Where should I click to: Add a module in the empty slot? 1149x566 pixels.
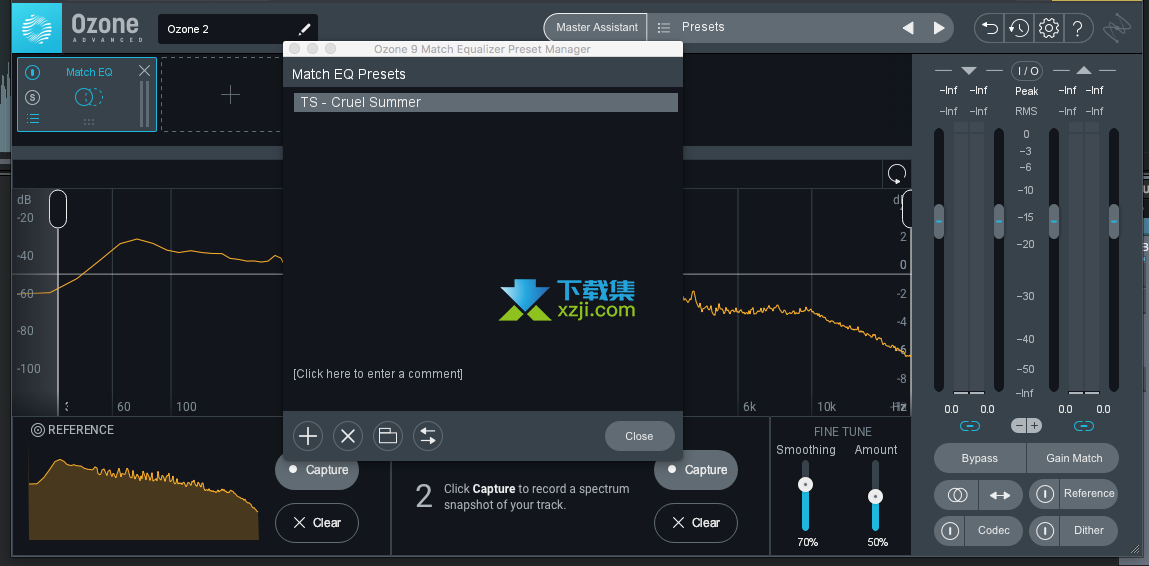(x=231, y=95)
